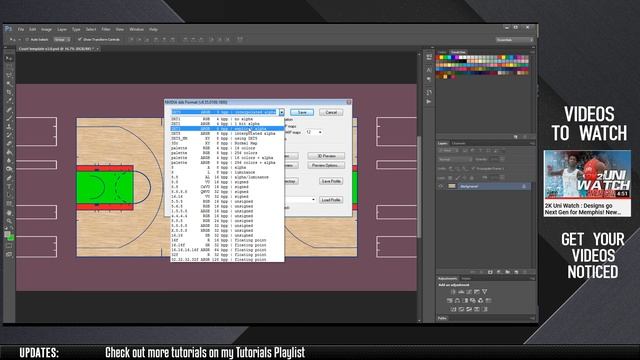640x360 pixels.
Task: Choose DXT3 ARGB explicit alpha option
Action: click(227, 129)
